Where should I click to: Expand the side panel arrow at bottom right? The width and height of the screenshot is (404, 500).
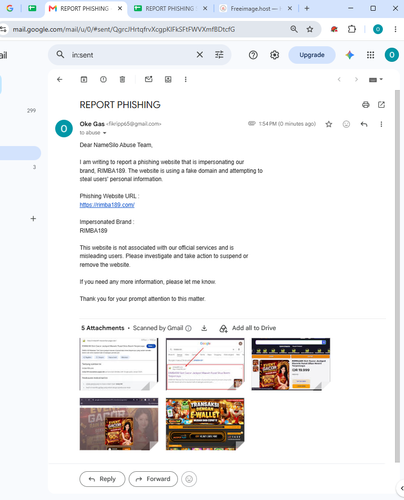pos(401,488)
